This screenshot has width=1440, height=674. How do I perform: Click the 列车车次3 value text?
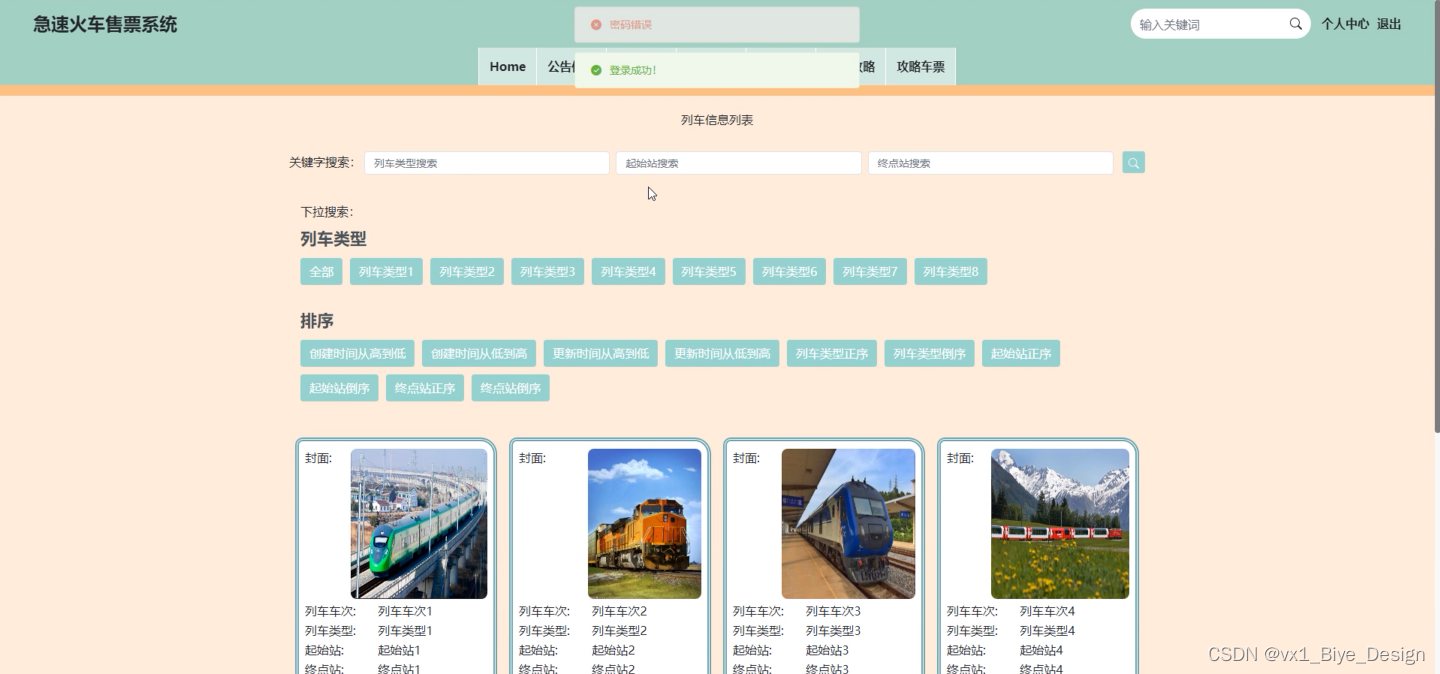[833, 611]
